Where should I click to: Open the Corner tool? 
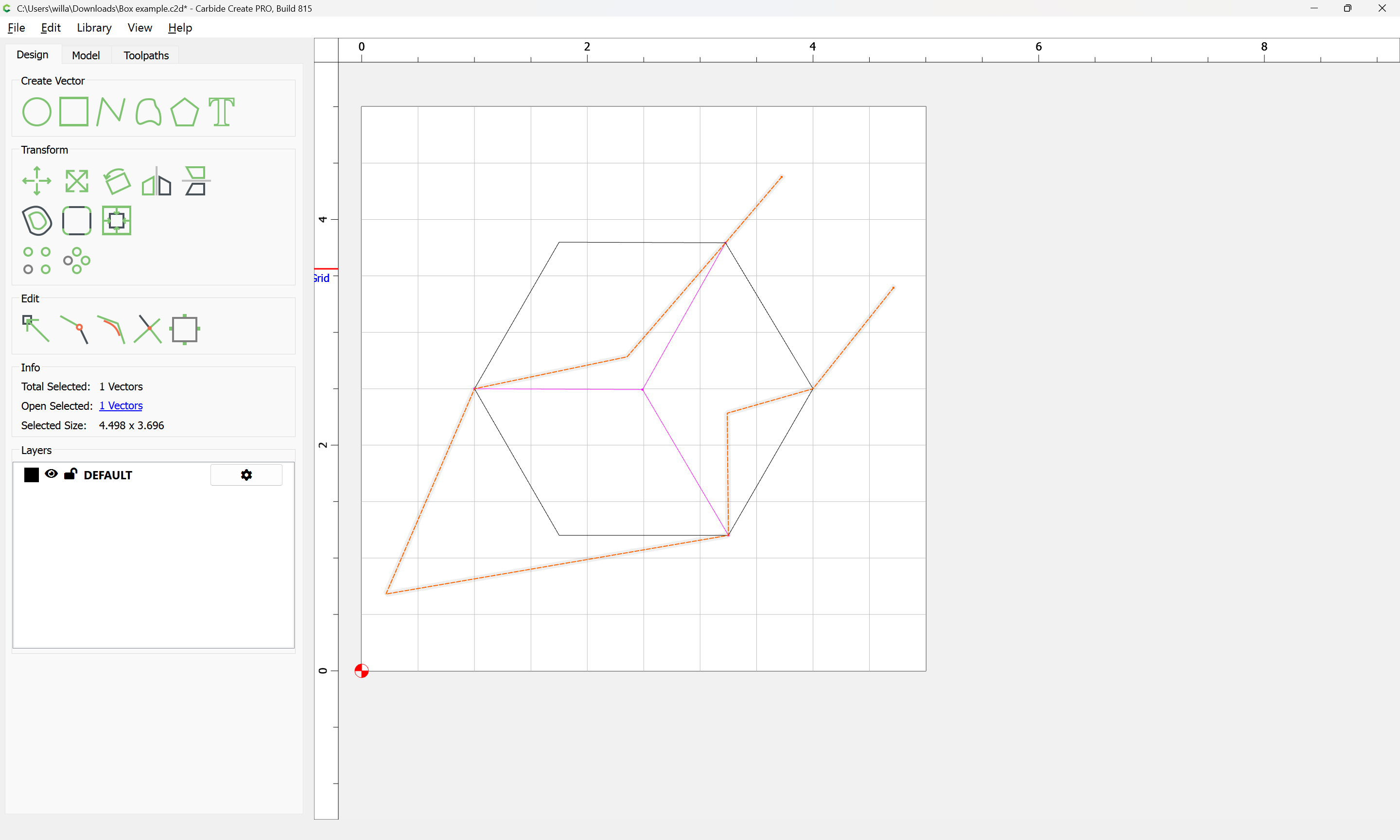[76, 220]
